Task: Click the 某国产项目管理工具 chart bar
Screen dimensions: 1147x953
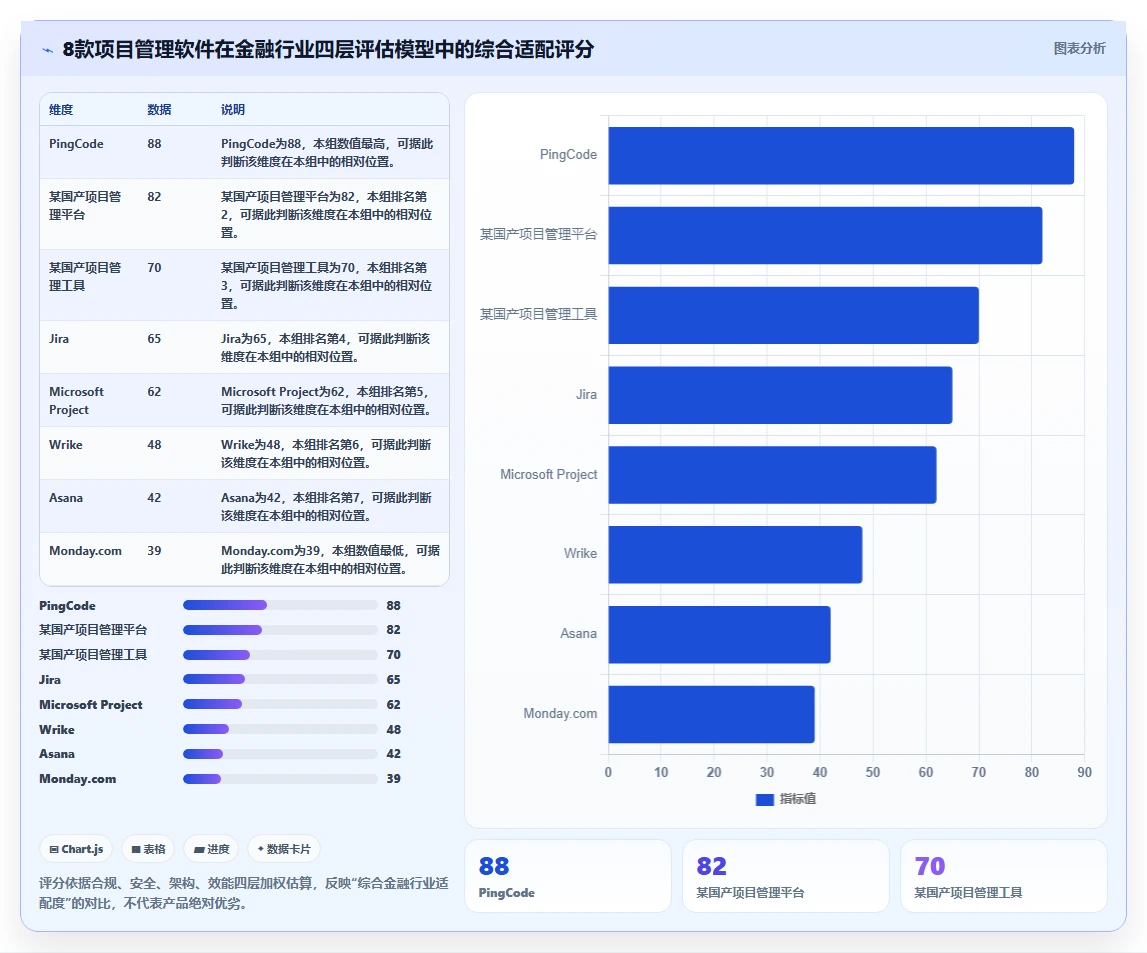Action: (794, 315)
